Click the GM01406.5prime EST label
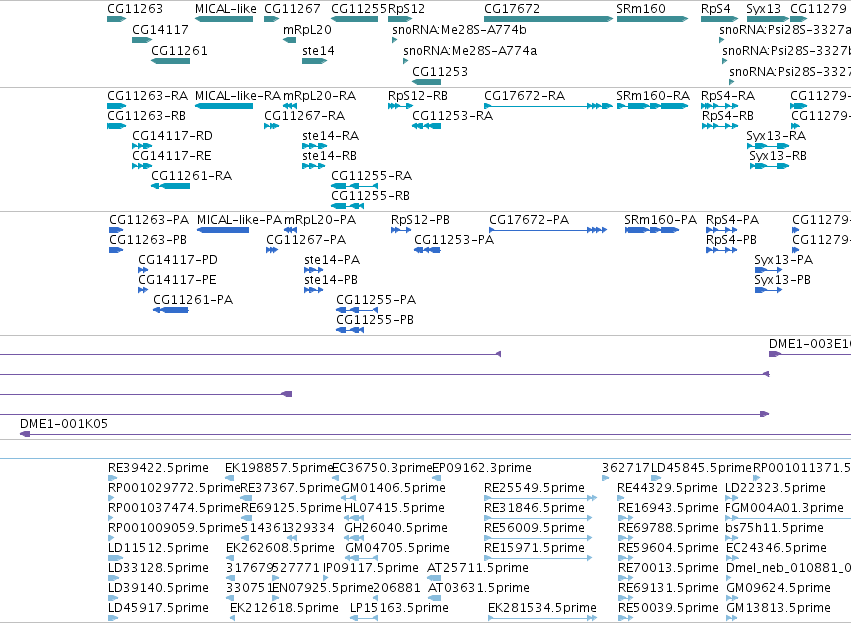851x623 pixels. 393,488
